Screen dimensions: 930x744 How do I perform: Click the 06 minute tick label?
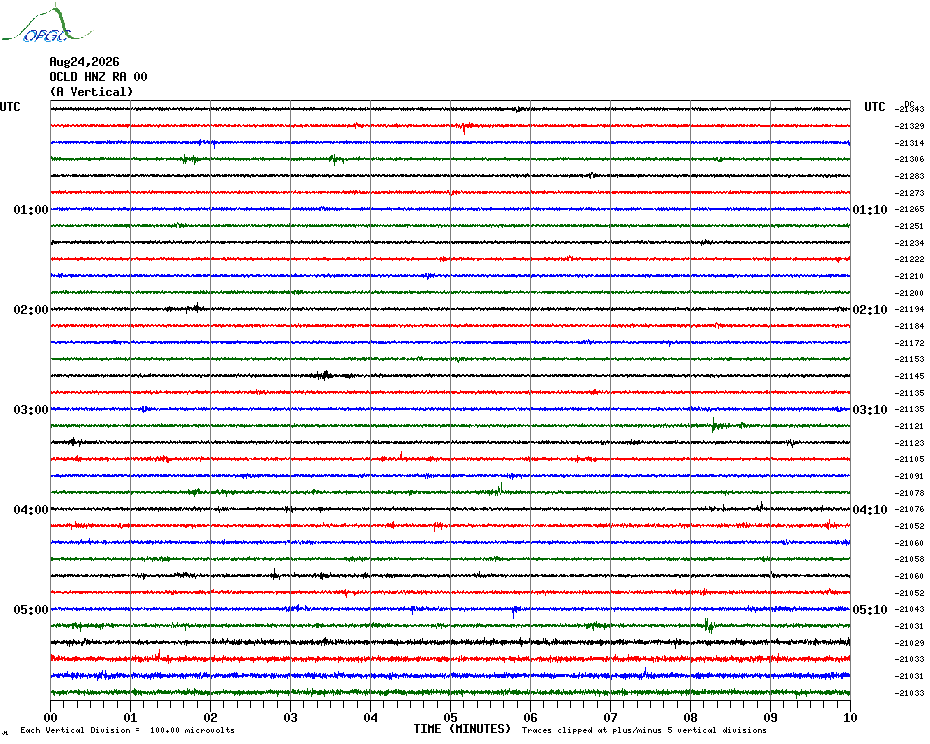(530, 717)
